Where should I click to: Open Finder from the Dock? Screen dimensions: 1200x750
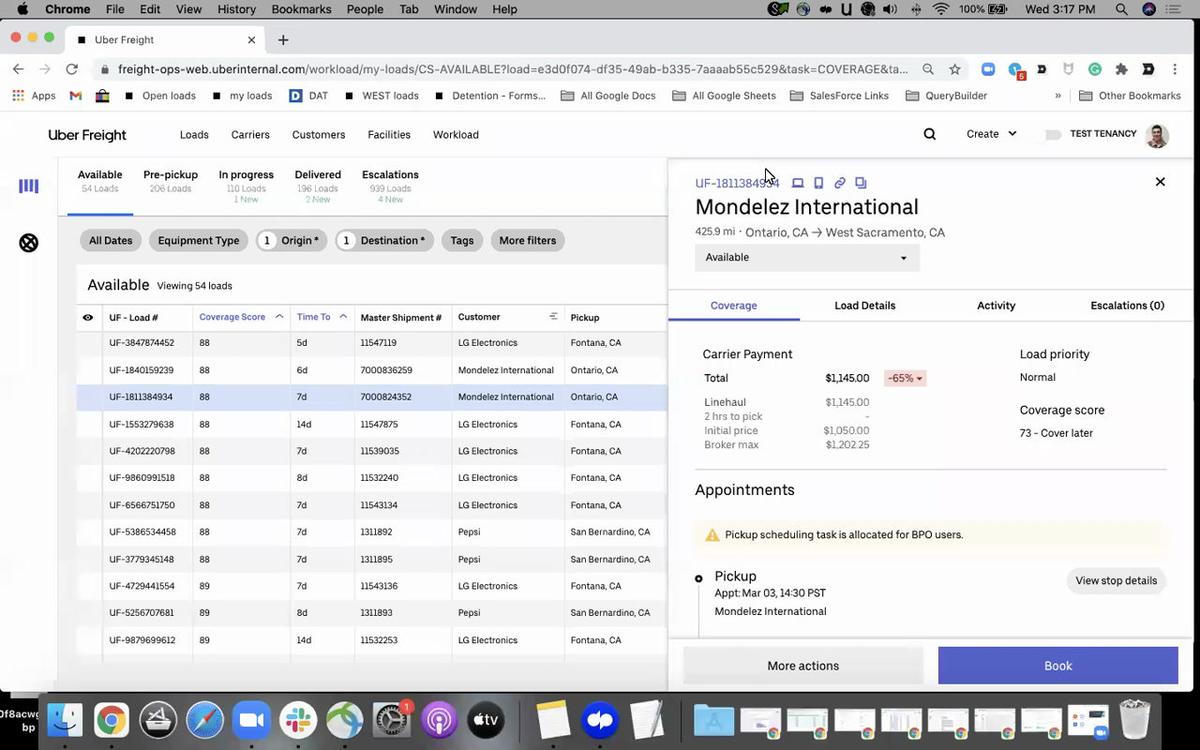pos(64,720)
